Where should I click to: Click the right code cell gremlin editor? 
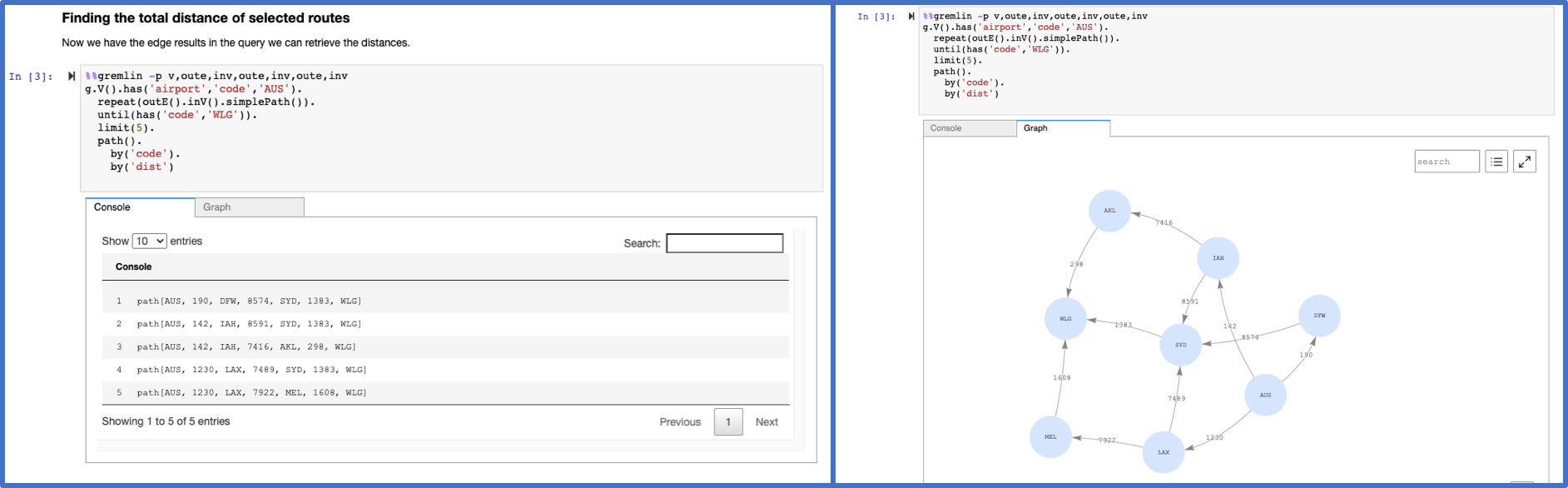[1236, 60]
